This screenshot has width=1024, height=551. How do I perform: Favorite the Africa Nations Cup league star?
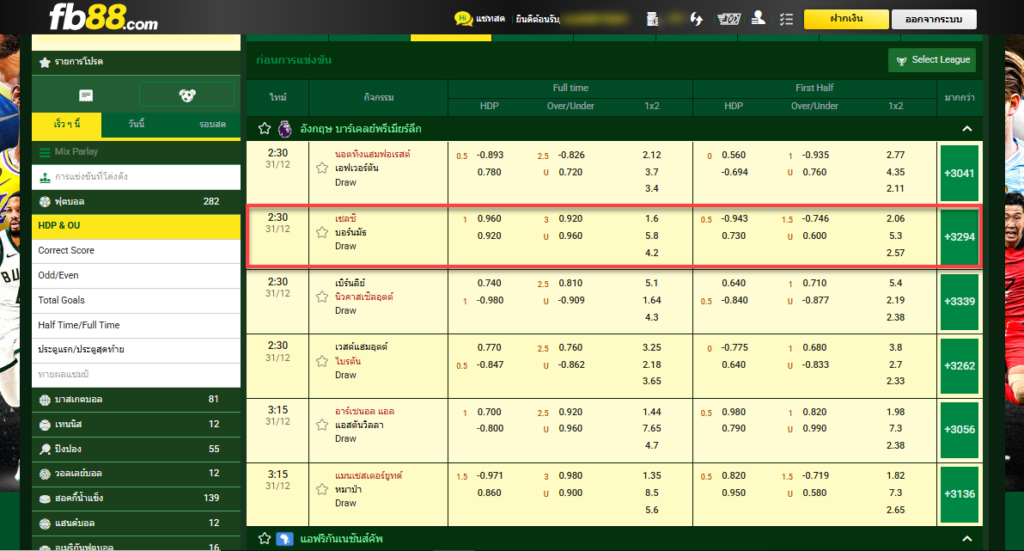(x=264, y=539)
